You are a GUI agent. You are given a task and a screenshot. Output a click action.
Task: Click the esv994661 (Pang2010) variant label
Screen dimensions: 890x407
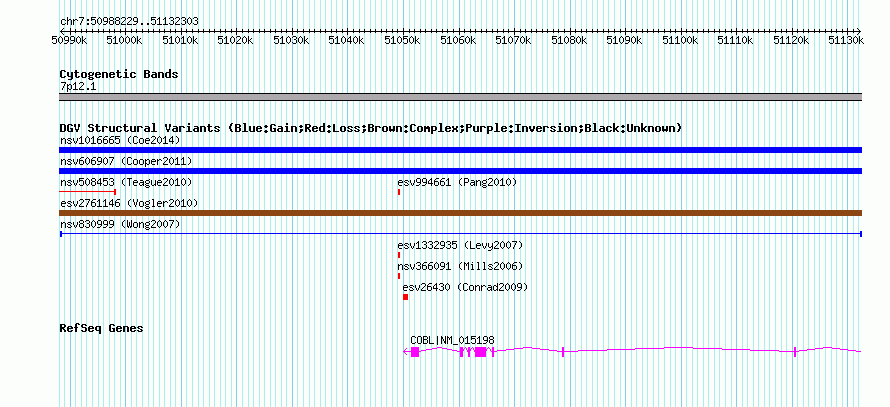(457, 182)
